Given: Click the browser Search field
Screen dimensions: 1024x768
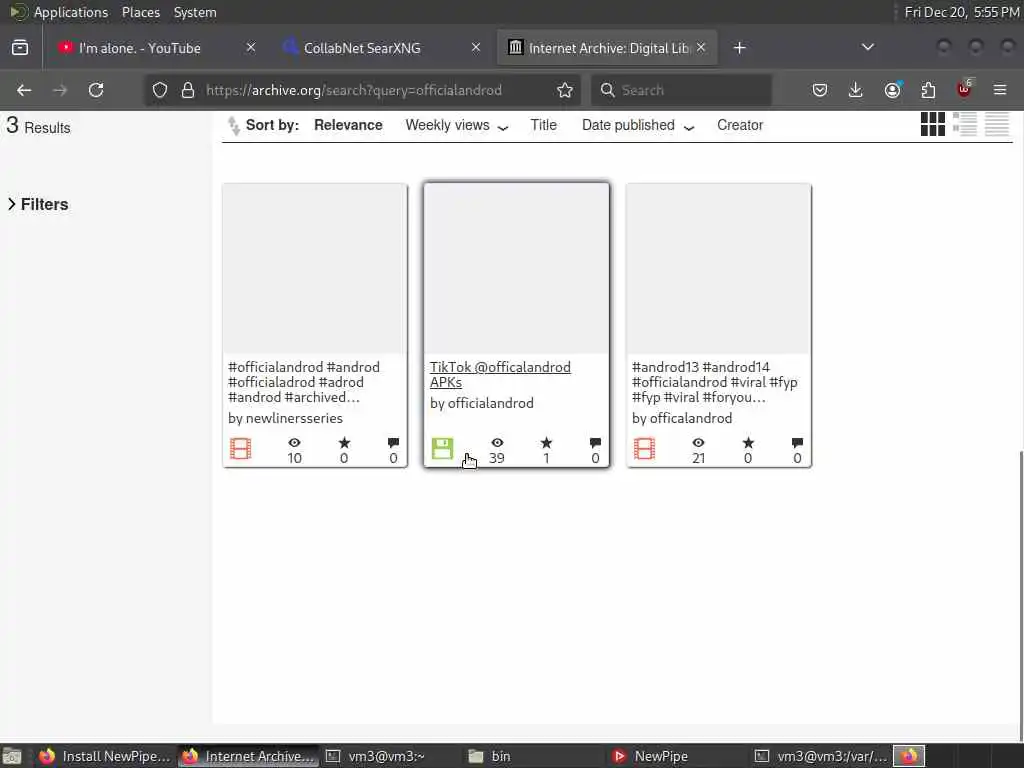Looking at the screenshot, I should (x=681, y=90).
